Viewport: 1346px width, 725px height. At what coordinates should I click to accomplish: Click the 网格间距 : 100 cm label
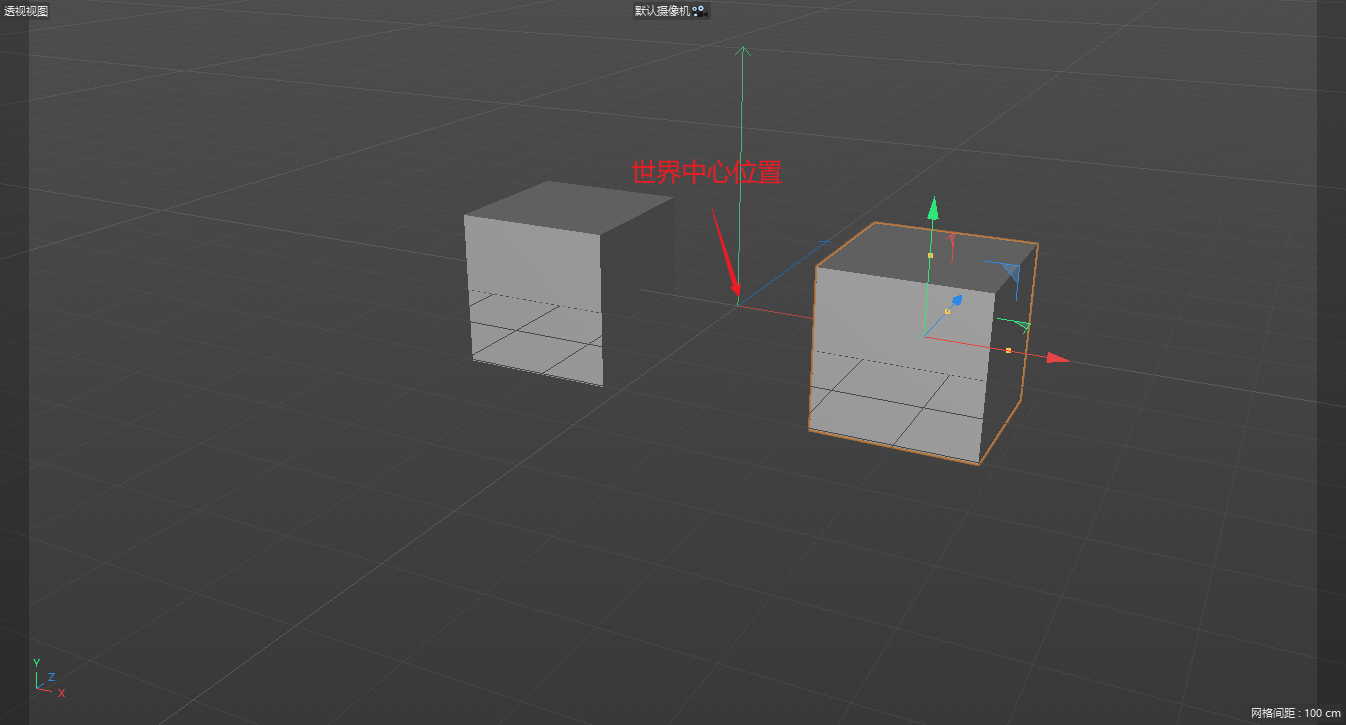pyautogui.click(x=1295, y=713)
